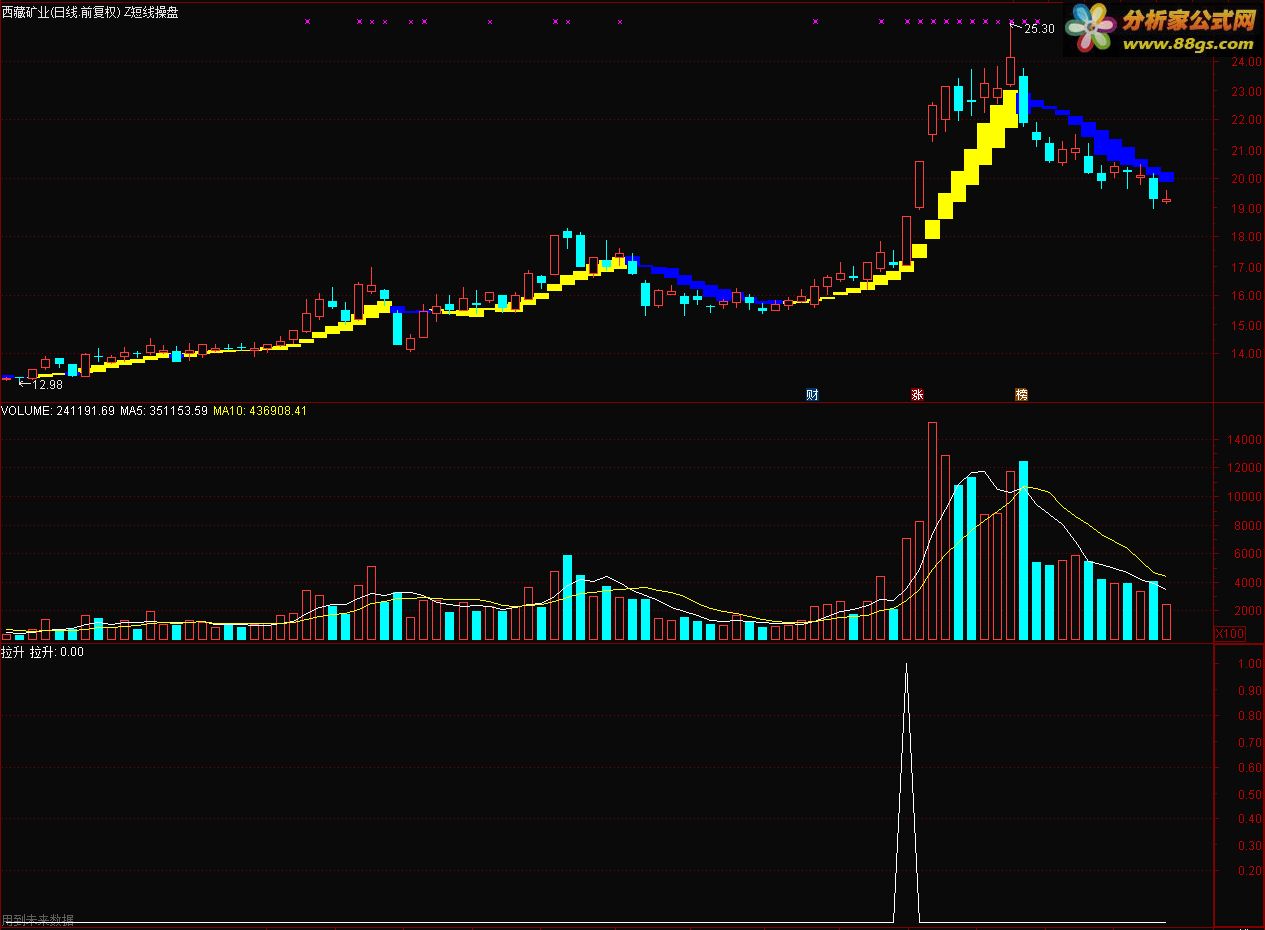Click the white 拉升 signal spike peak
Image resolution: width=1265 pixels, height=930 pixels.
pos(906,664)
